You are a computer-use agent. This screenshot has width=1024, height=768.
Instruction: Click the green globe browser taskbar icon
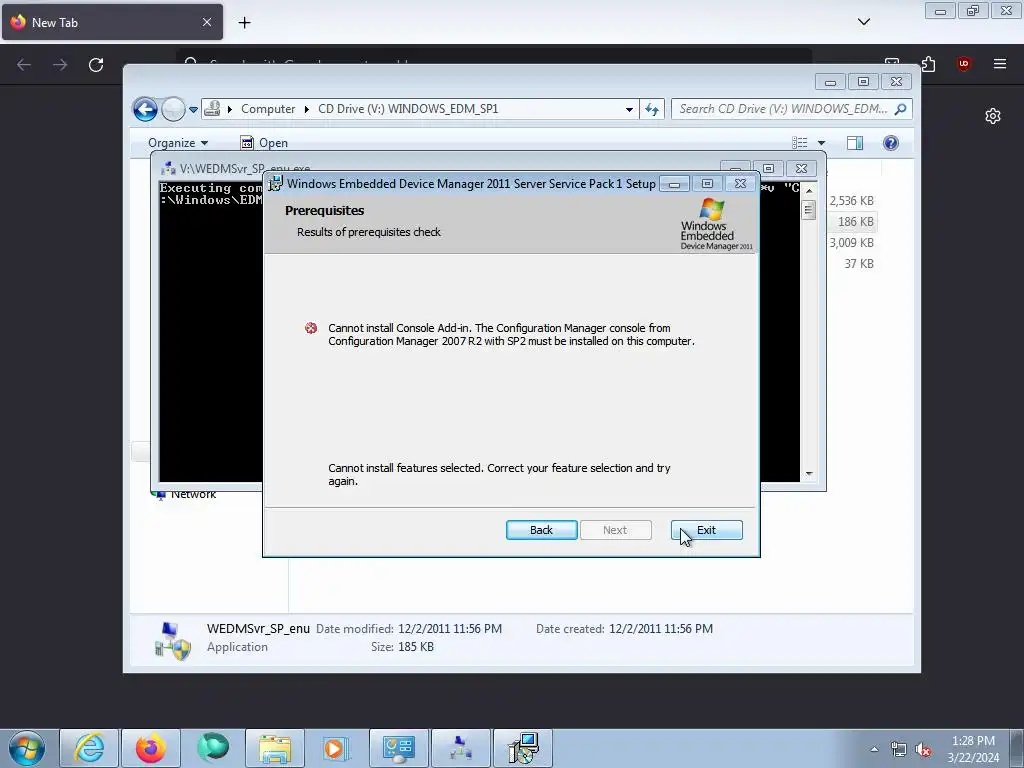click(213, 748)
